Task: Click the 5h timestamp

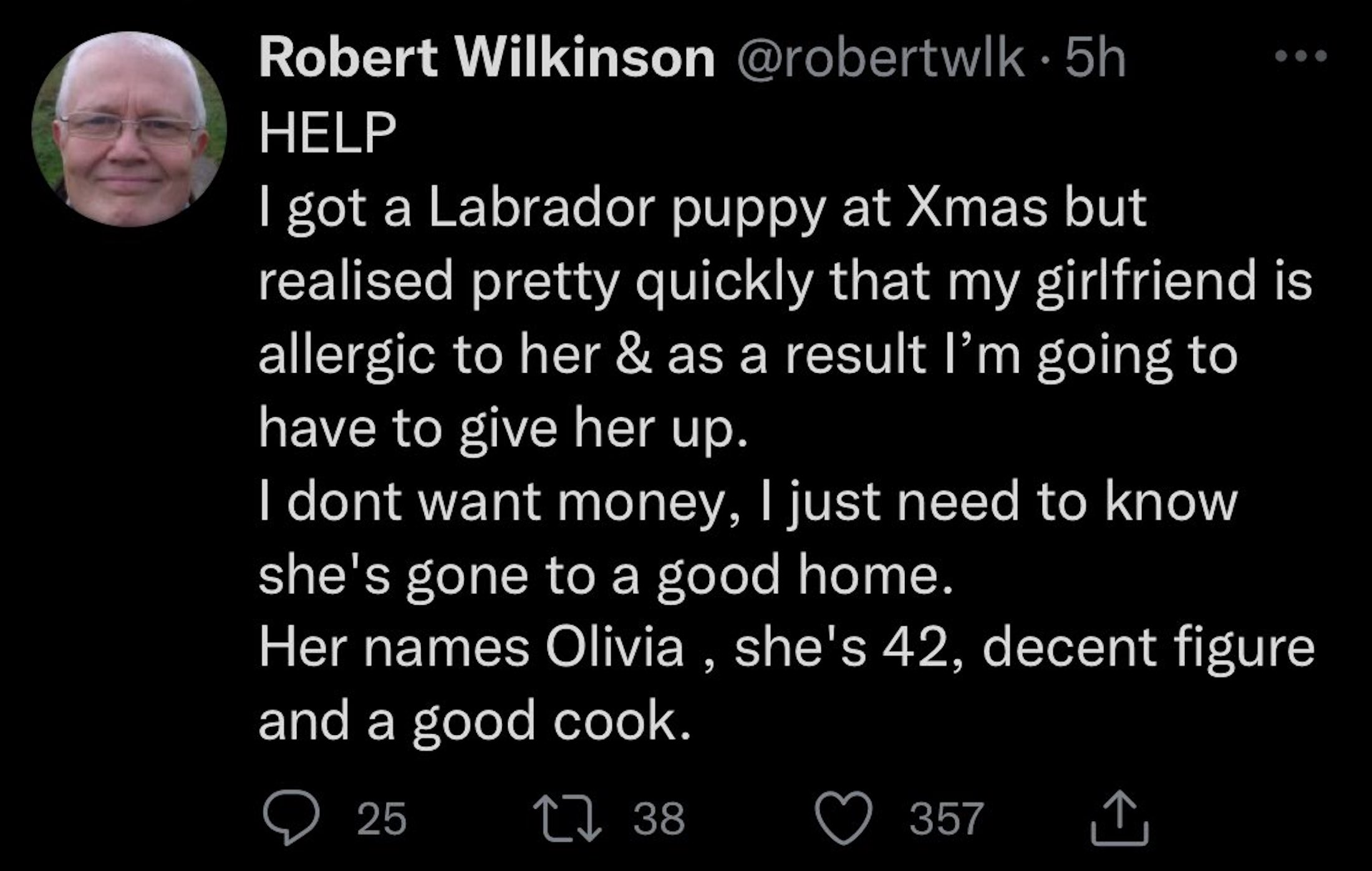Action: click(1095, 59)
